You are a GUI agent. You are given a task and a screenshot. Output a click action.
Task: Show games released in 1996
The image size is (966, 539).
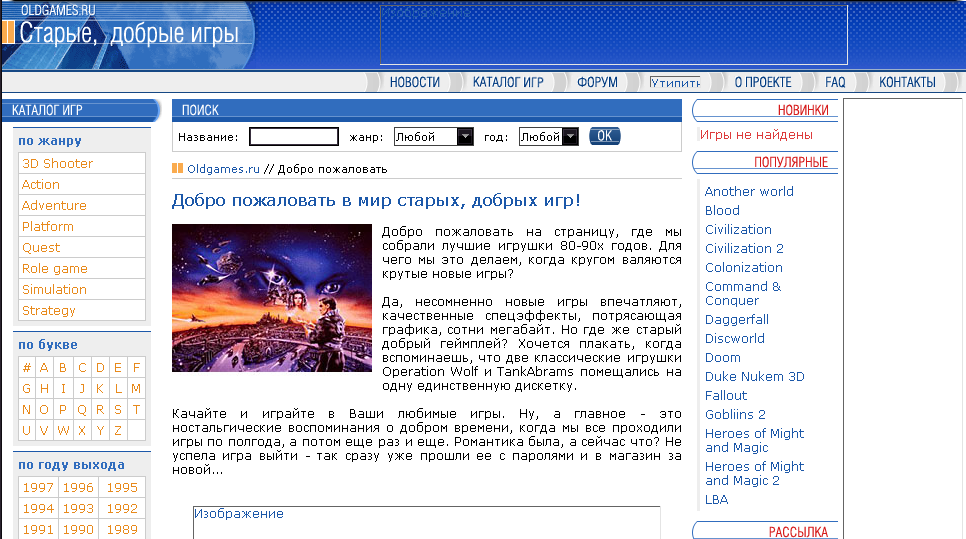pyautogui.click(x=78, y=487)
